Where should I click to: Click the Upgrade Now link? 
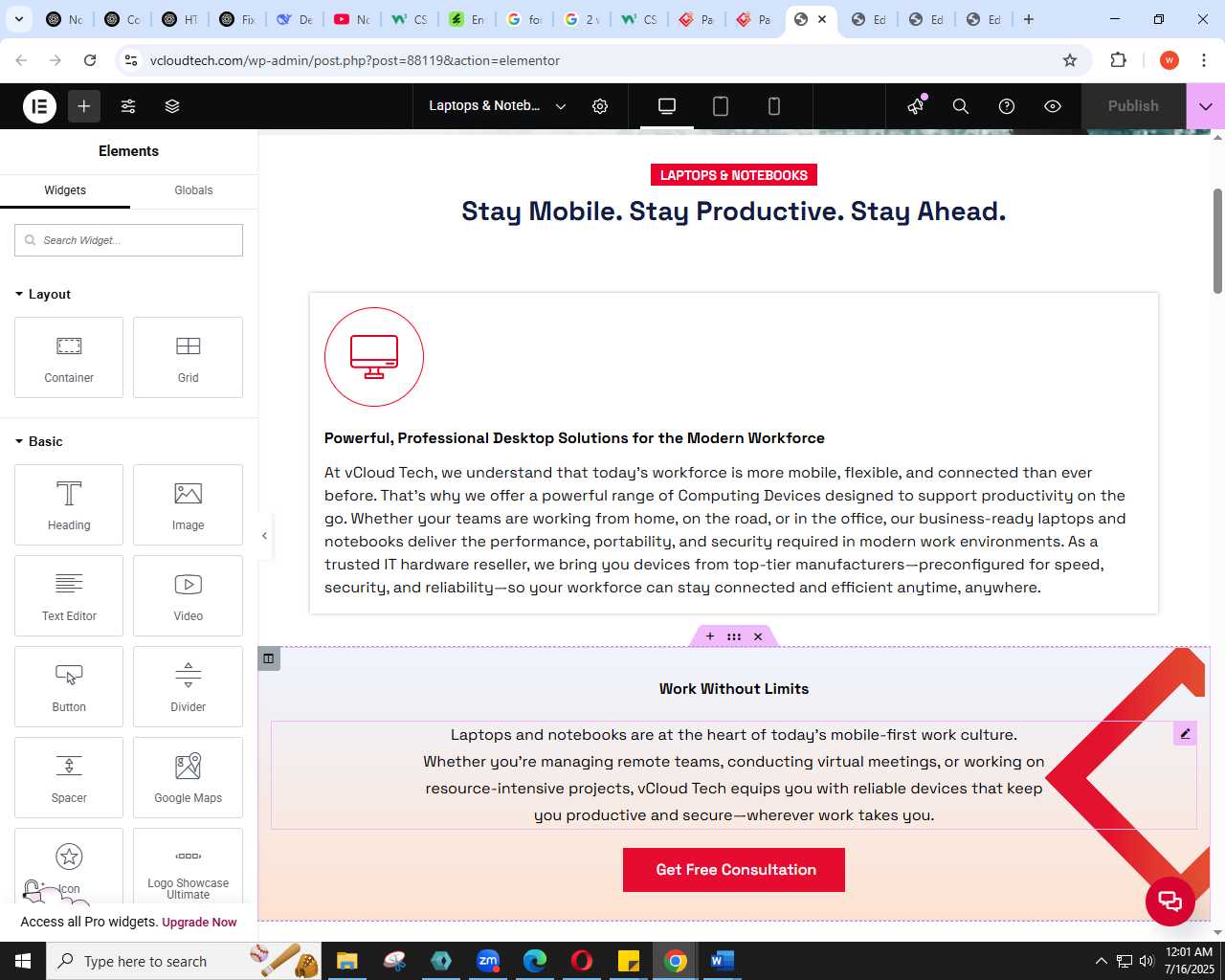click(x=199, y=923)
